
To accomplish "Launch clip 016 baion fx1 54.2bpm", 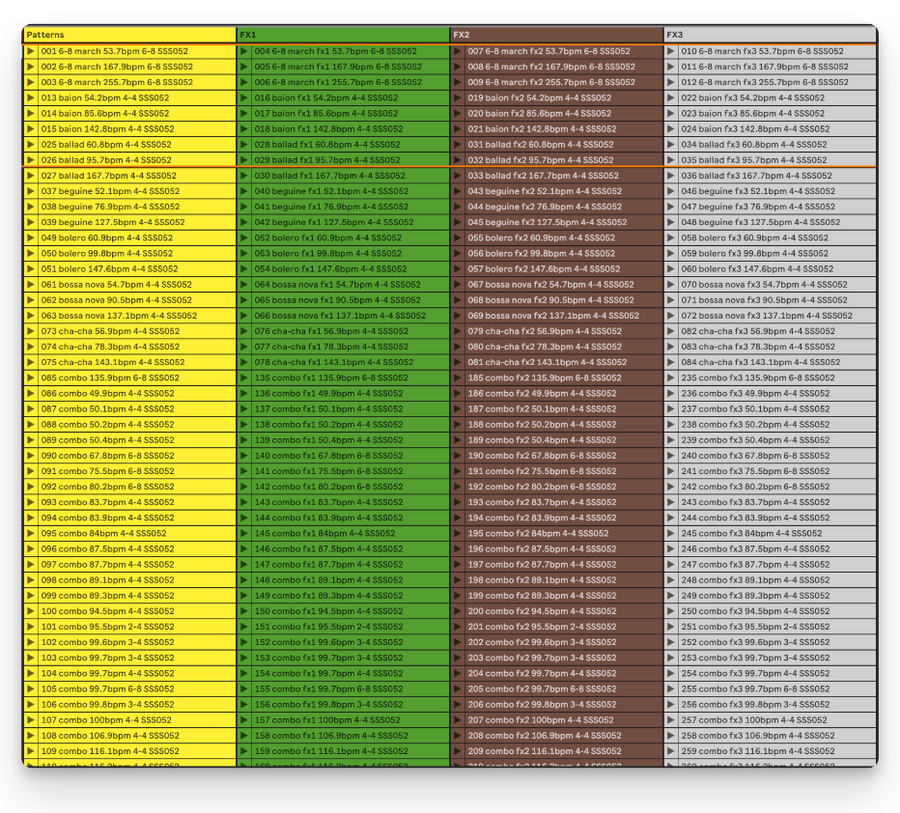I will click(x=244, y=98).
